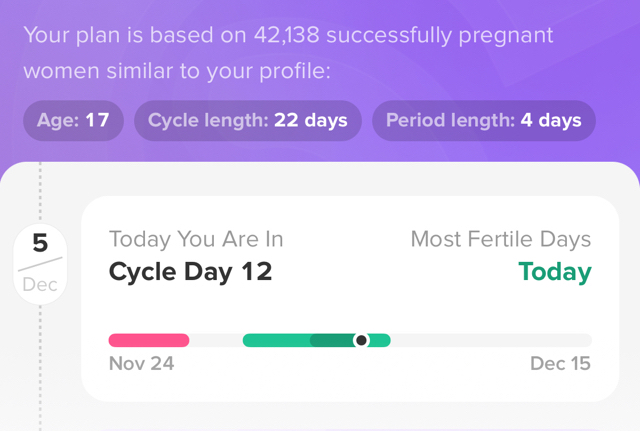
Task: Click the Nov 24 start date label
Action: (141, 364)
